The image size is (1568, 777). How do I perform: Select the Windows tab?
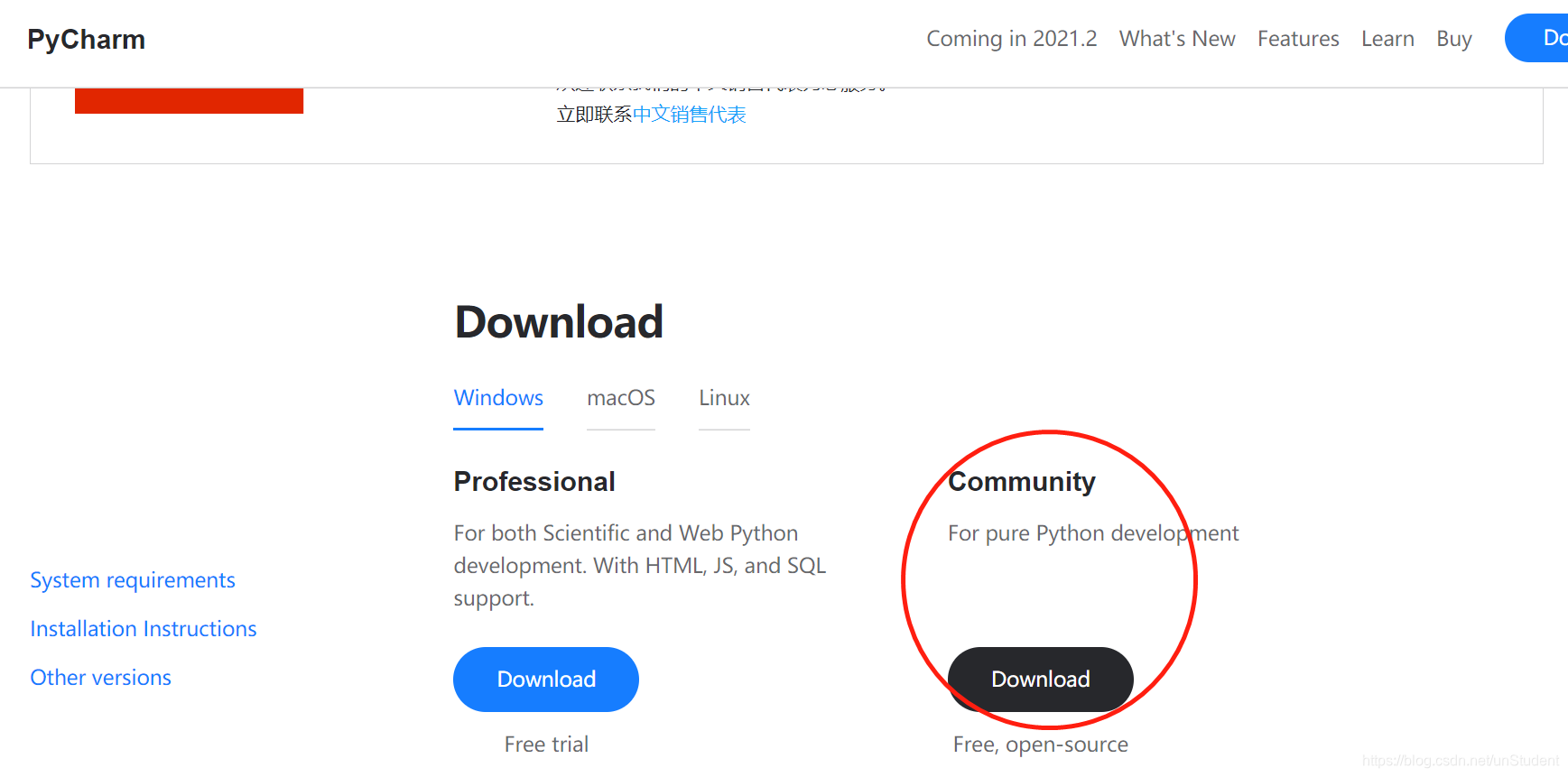(x=498, y=398)
